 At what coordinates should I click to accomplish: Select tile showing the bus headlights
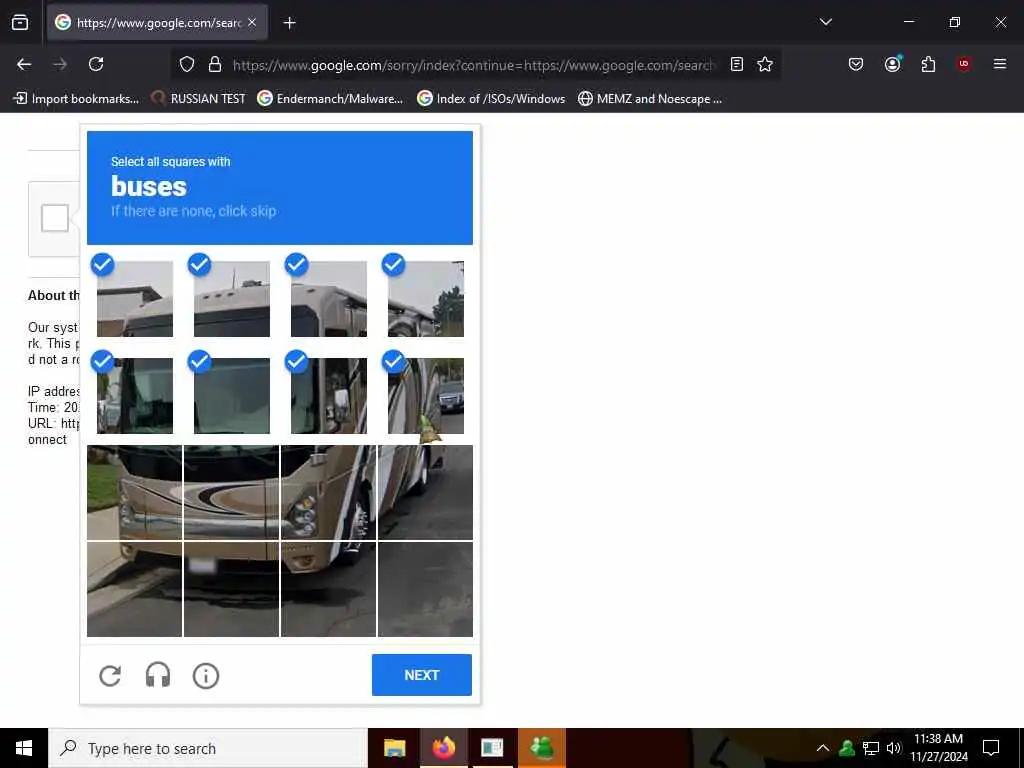coord(328,492)
